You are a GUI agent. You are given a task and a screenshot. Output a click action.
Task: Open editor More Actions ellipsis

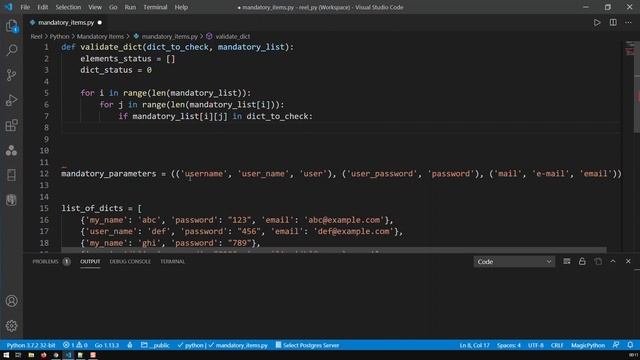click(x=628, y=22)
